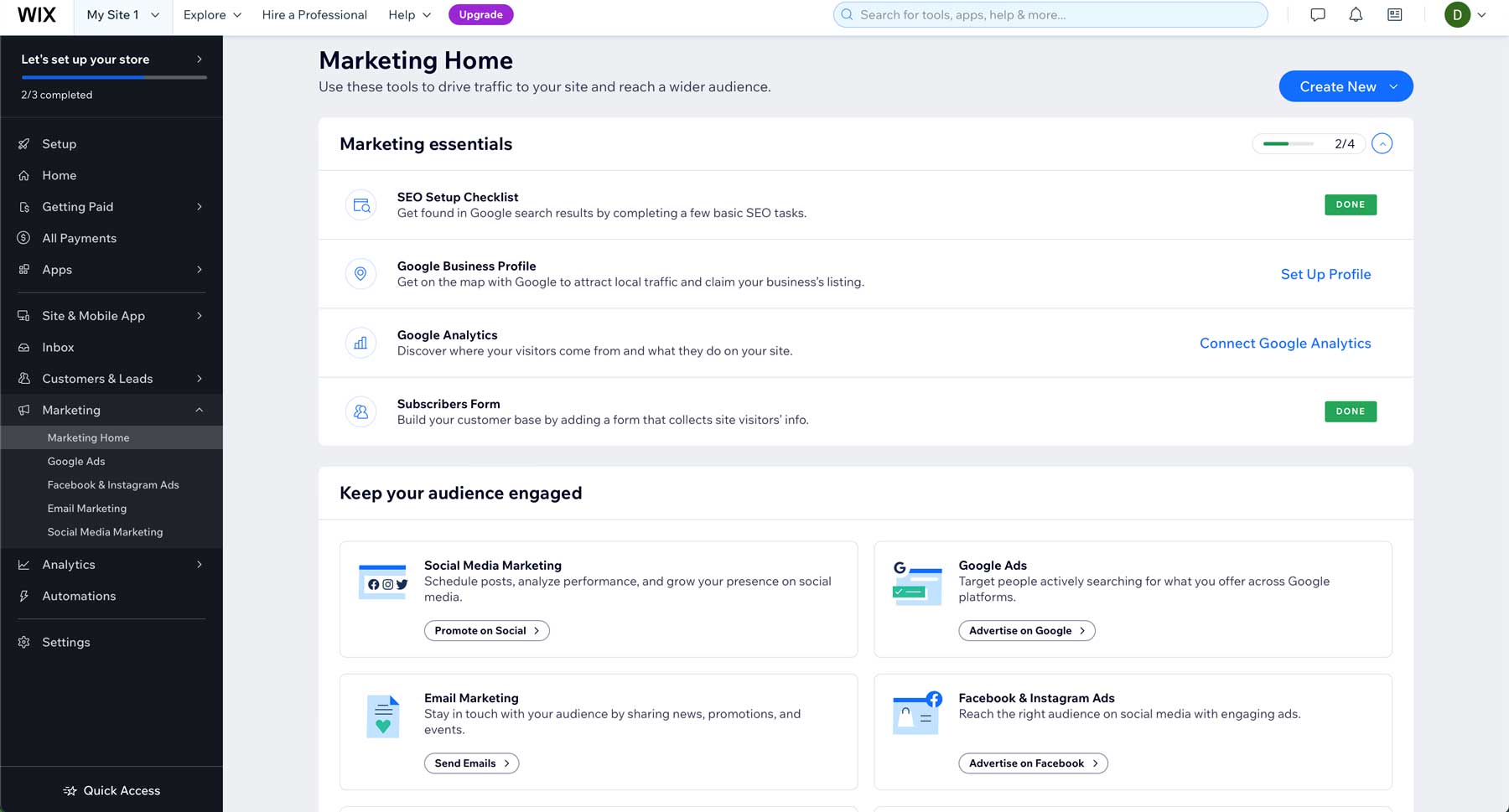Open the chat messages icon in top bar
The height and width of the screenshot is (812, 1509).
click(1317, 14)
